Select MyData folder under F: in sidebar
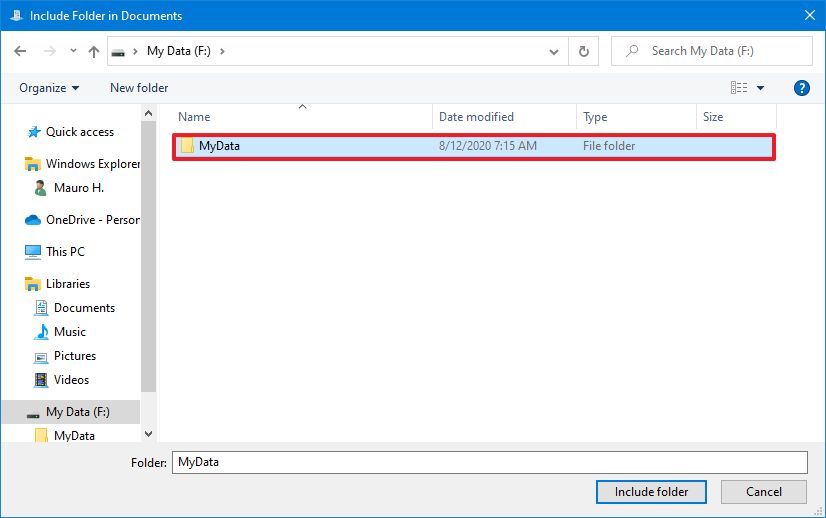This screenshot has width=826, height=518. click(x=74, y=436)
